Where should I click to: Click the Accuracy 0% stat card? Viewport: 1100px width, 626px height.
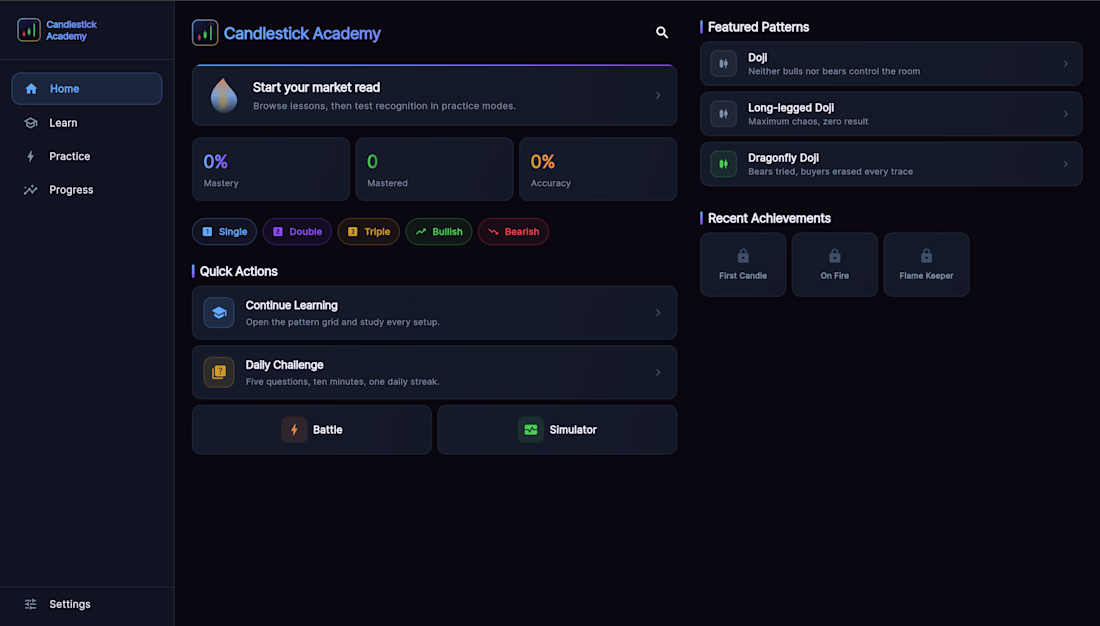tap(597, 169)
